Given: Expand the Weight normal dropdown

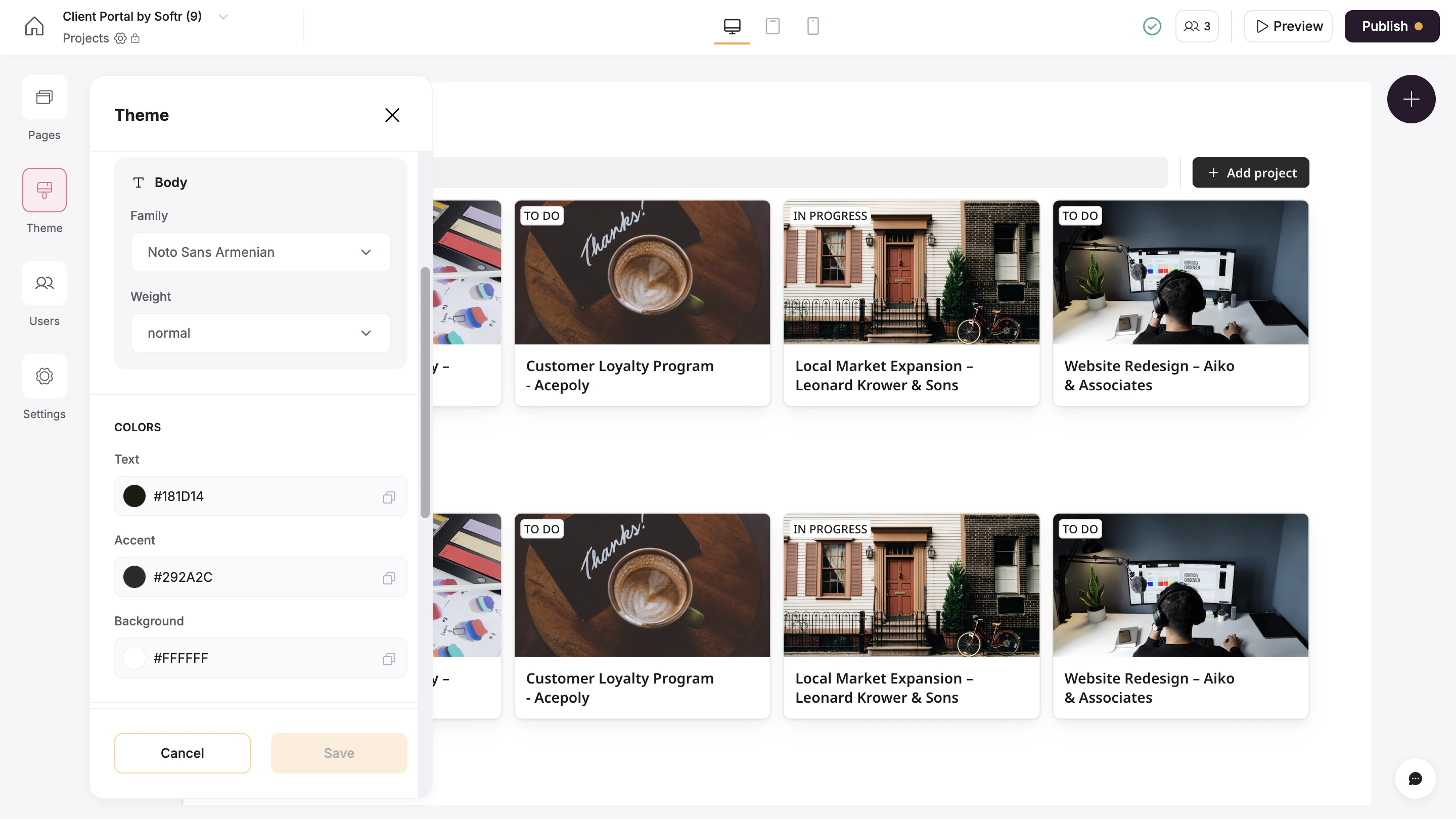Looking at the screenshot, I should tap(260, 333).
